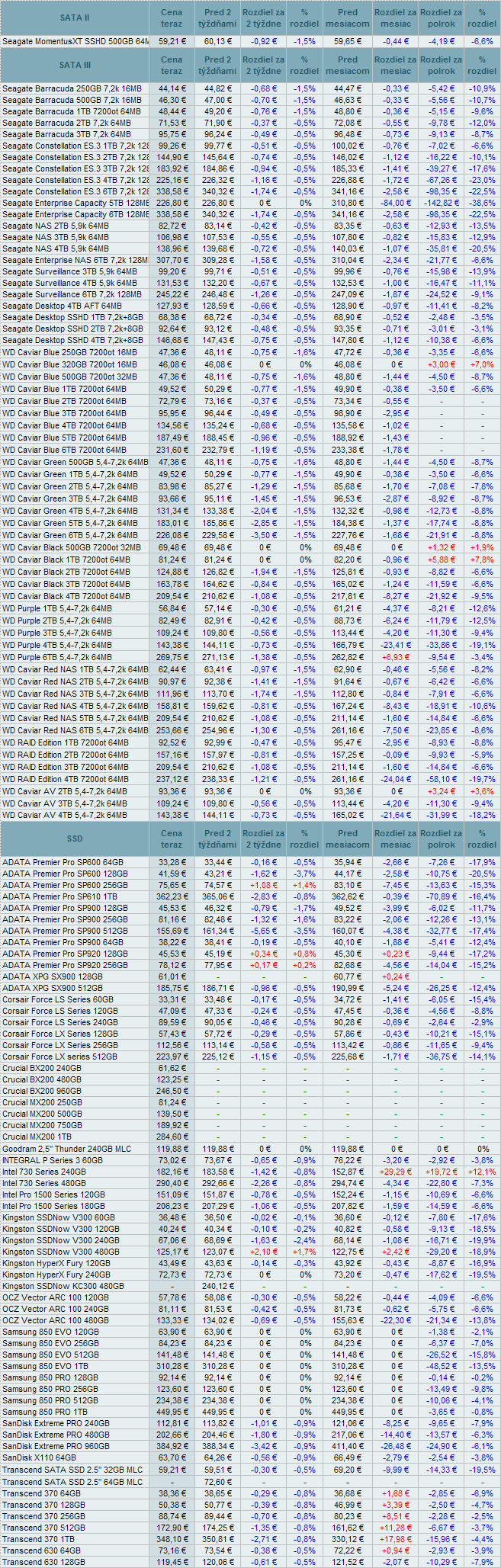Click the red +29,29 € cell for Intel 730 240GB
The width and height of the screenshot is (501, 1568).
pyautogui.click(x=397, y=1171)
